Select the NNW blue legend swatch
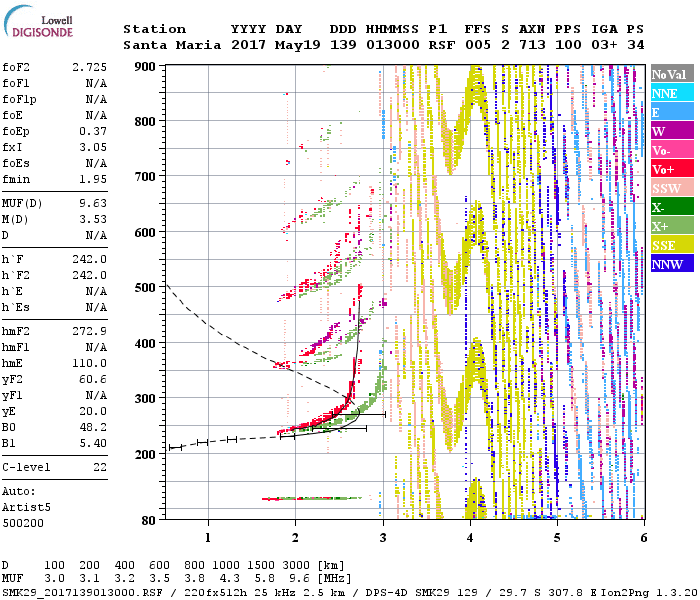 (x=672, y=264)
